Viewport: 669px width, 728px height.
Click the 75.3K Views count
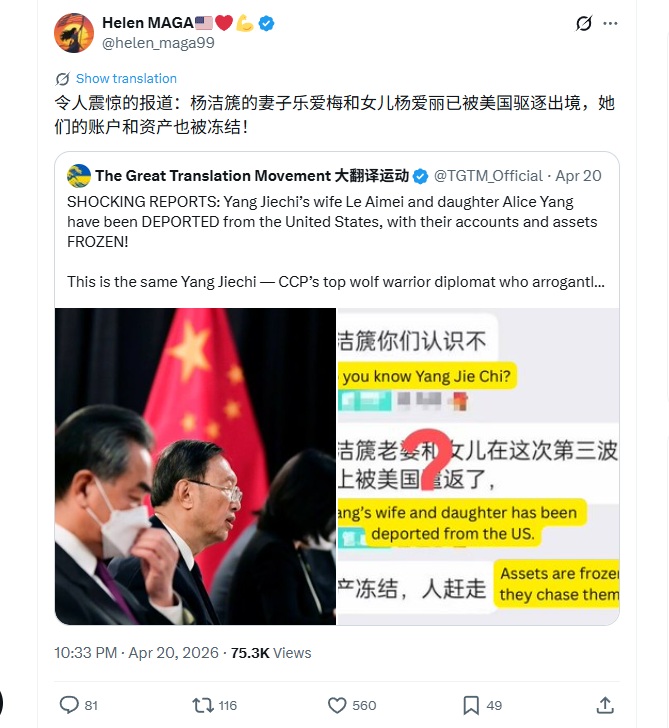271,653
